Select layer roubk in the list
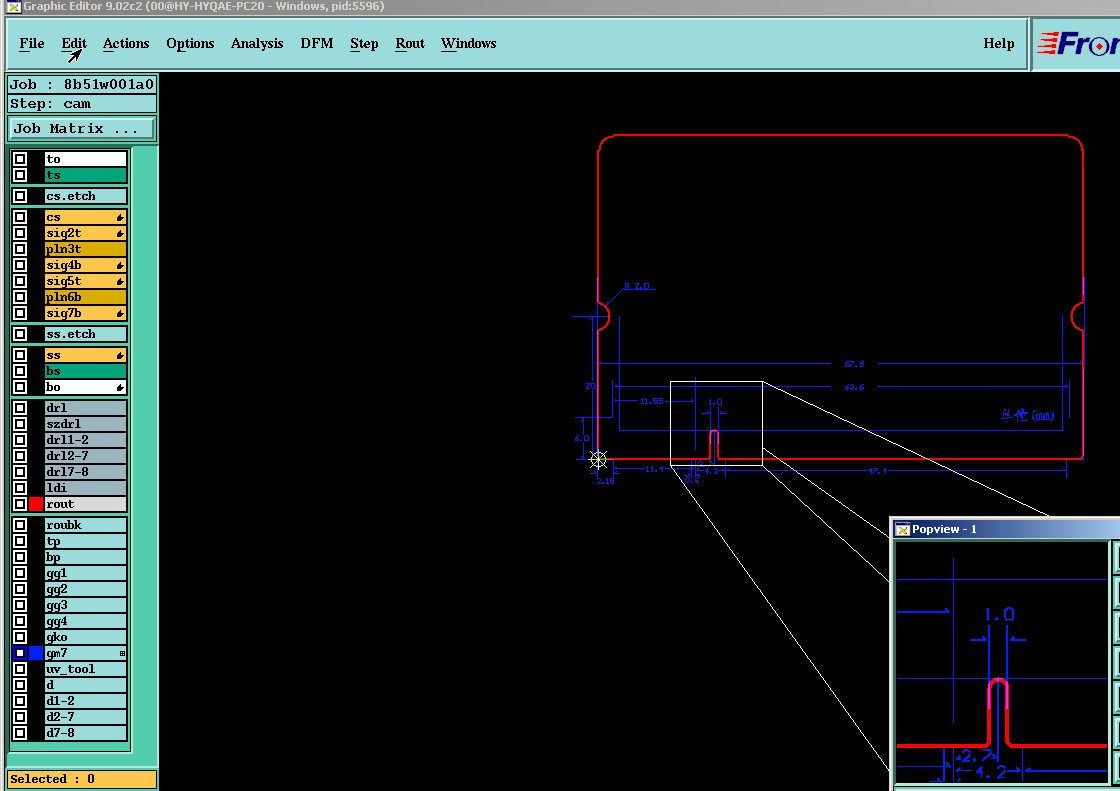The image size is (1120, 791). tap(85, 524)
